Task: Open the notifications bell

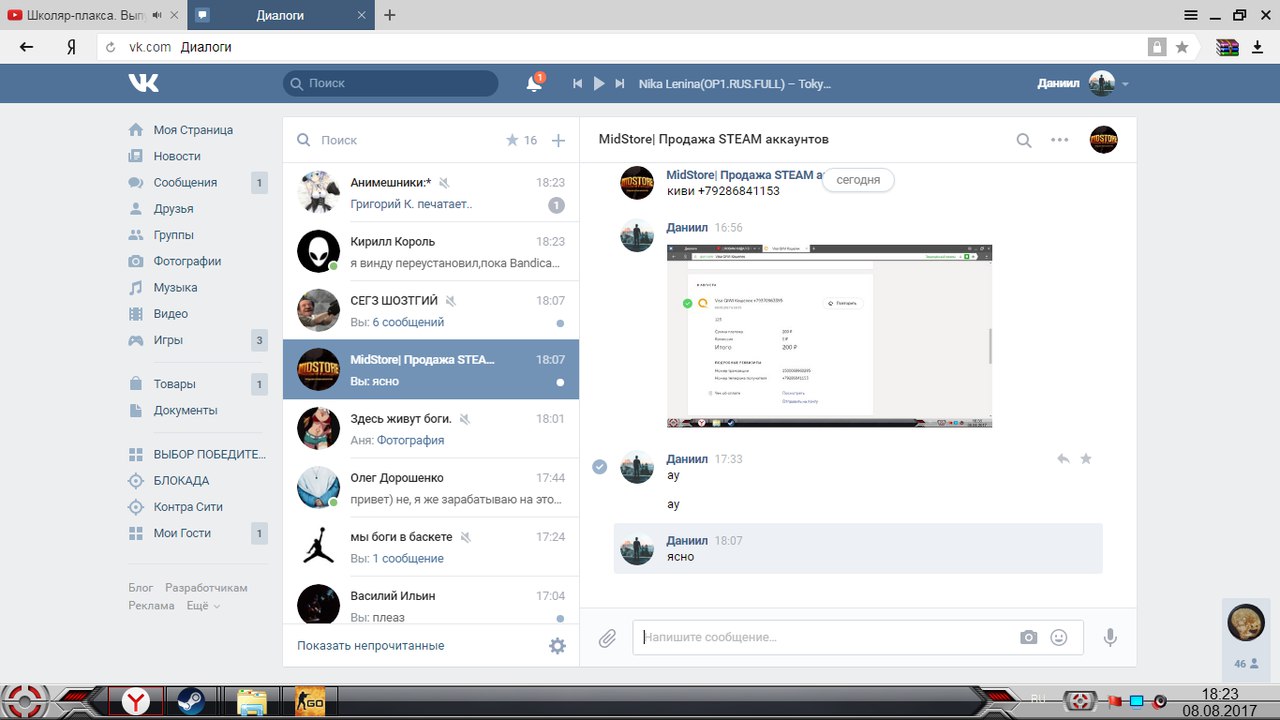Action: coord(534,84)
